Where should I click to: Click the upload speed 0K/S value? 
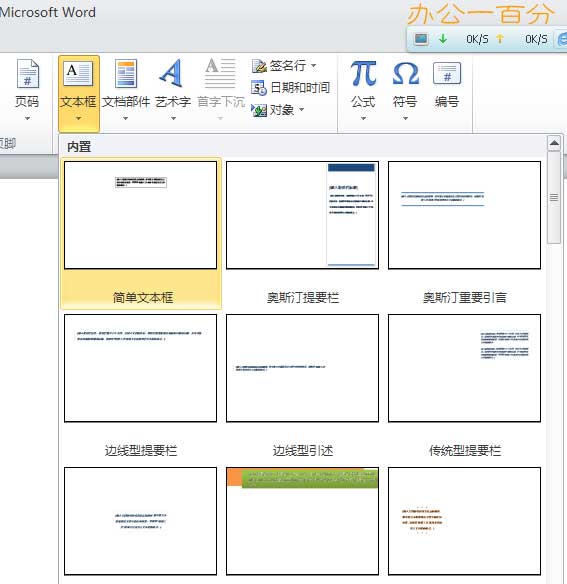(536, 39)
